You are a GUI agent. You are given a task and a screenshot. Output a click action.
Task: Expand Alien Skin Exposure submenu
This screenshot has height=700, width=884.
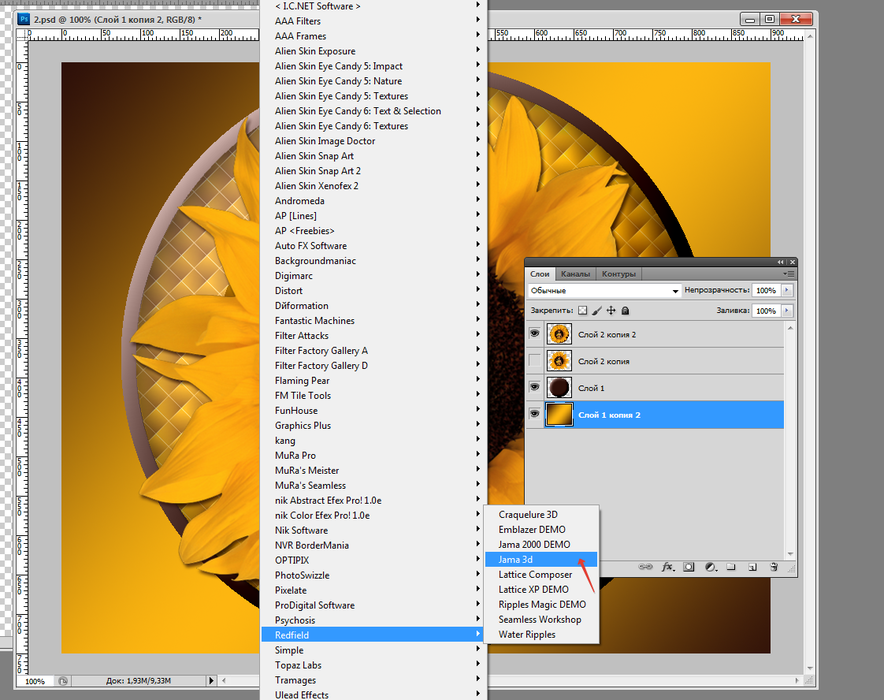click(372, 51)
